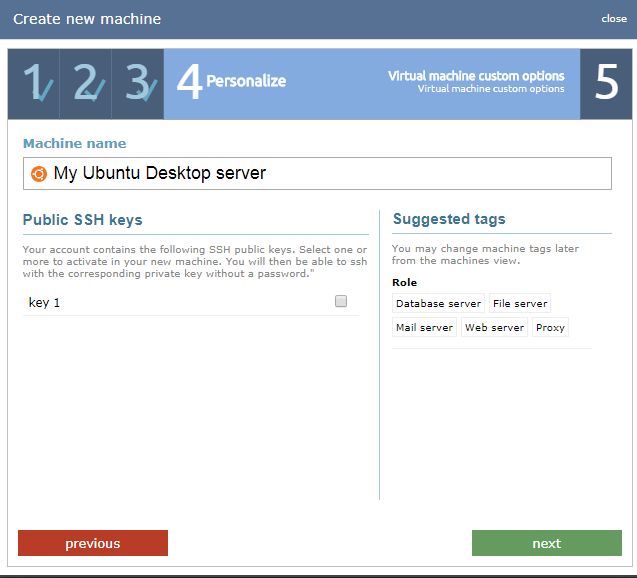
Task: Click the Suggested tags heading
Action: pyautogui.click(x=449, y=219)
